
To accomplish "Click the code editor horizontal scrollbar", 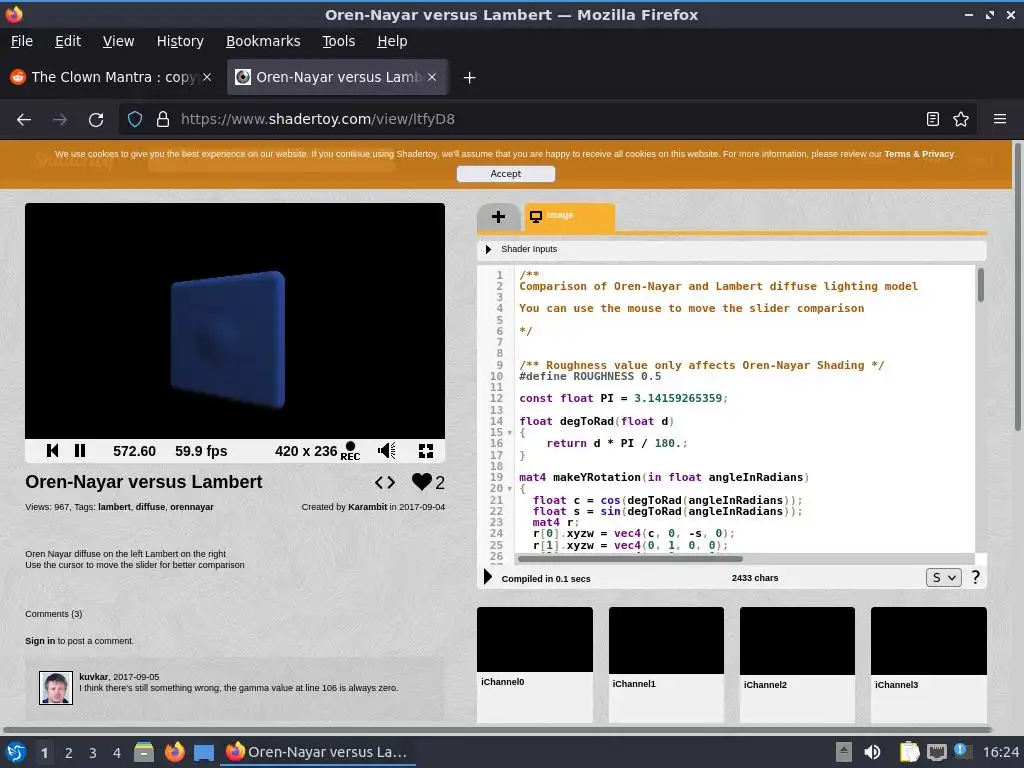I will 630,559.
